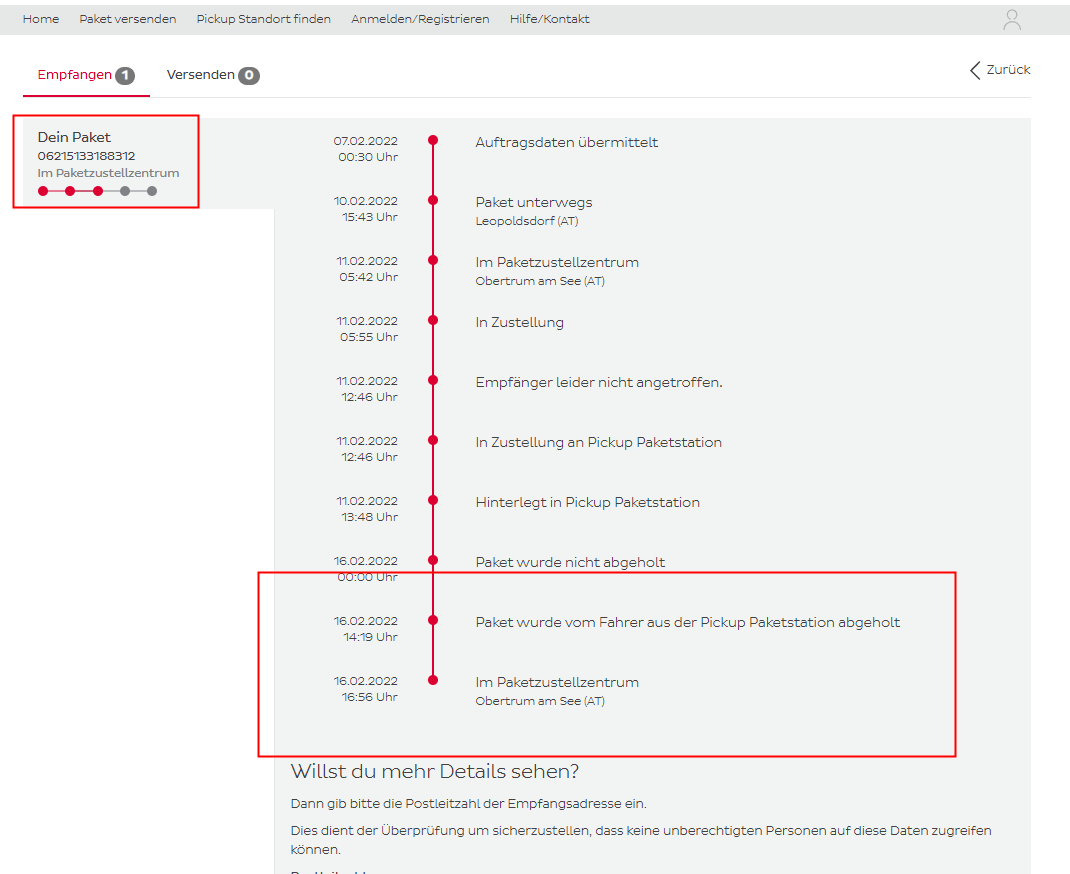Click the final Im Paketzustellzentrum timeline dot
Viewport: 1070px width, 874px height.
(433, 680)
